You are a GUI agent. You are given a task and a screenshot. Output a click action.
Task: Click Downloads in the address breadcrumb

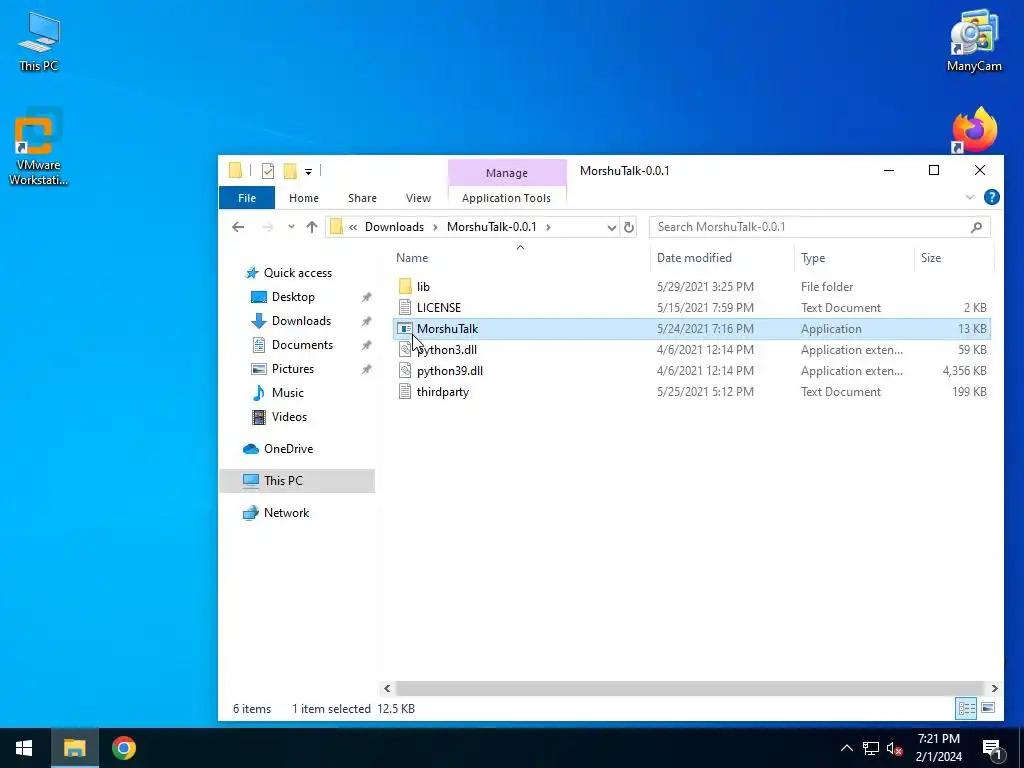pyautogui.click(x=394, y=227)
